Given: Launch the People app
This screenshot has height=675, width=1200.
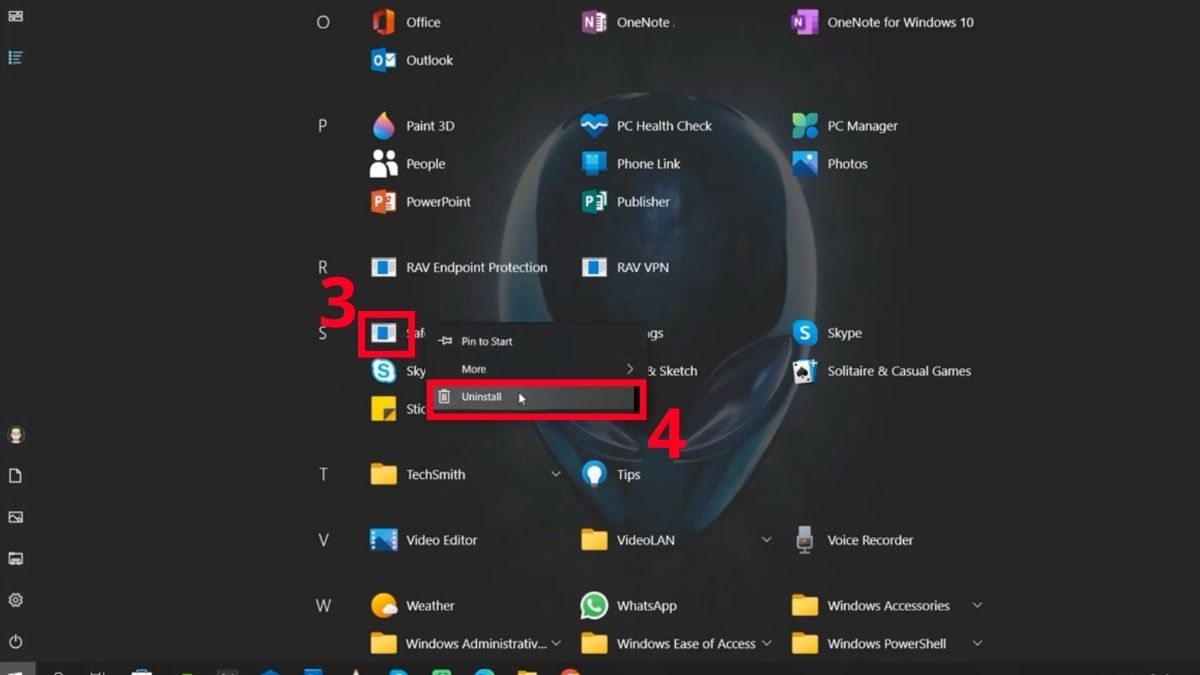Looking at the screenshot, I should (x=408, y=164).
